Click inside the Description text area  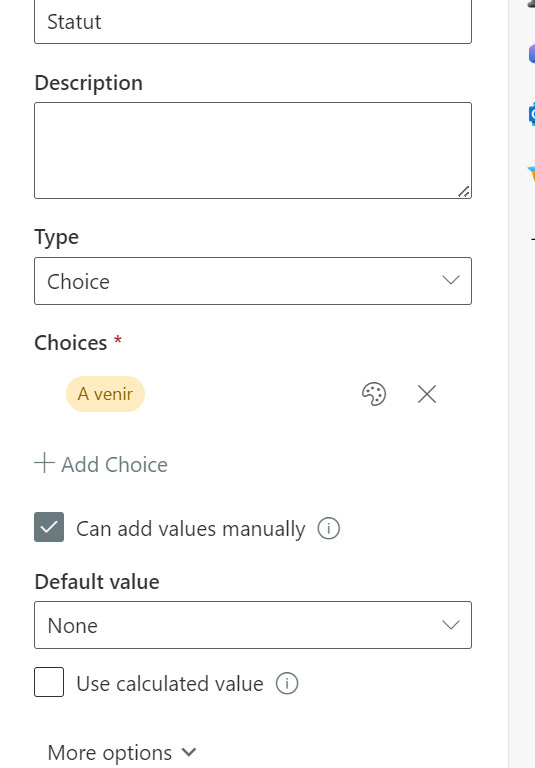(253, 150)
